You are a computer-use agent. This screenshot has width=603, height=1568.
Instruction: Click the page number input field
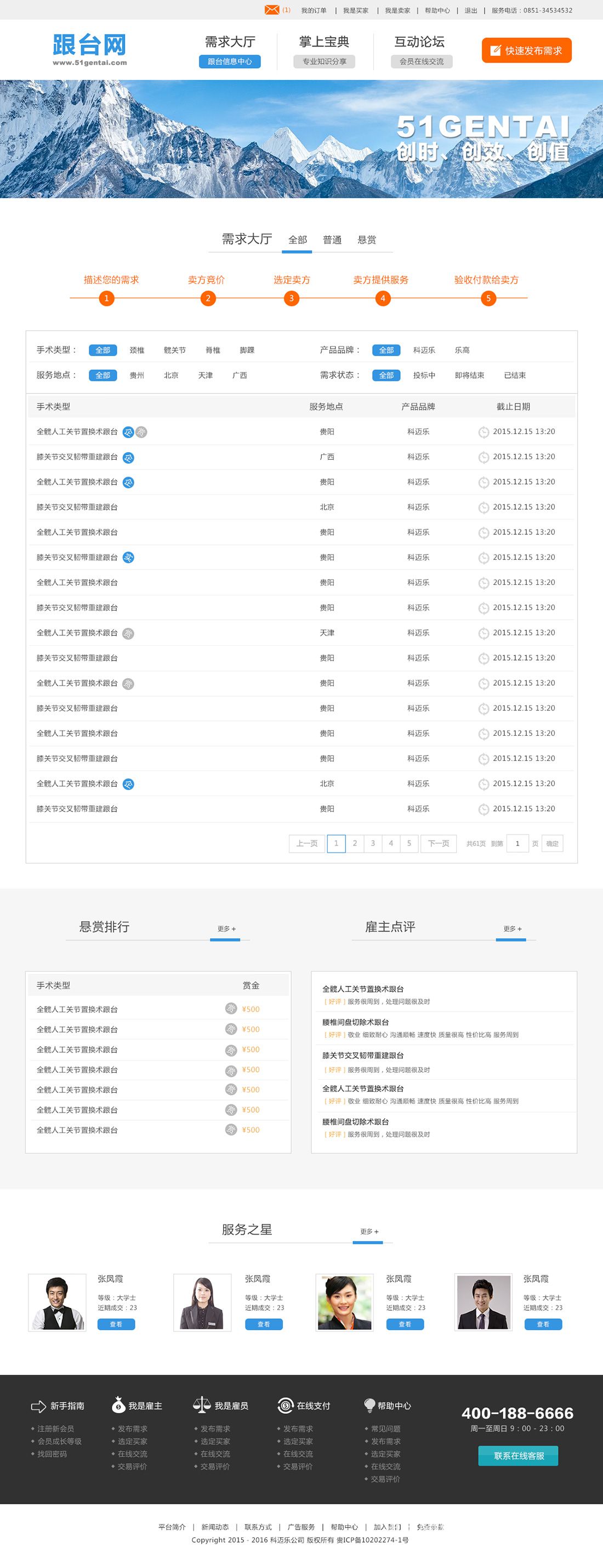[517, 843]
